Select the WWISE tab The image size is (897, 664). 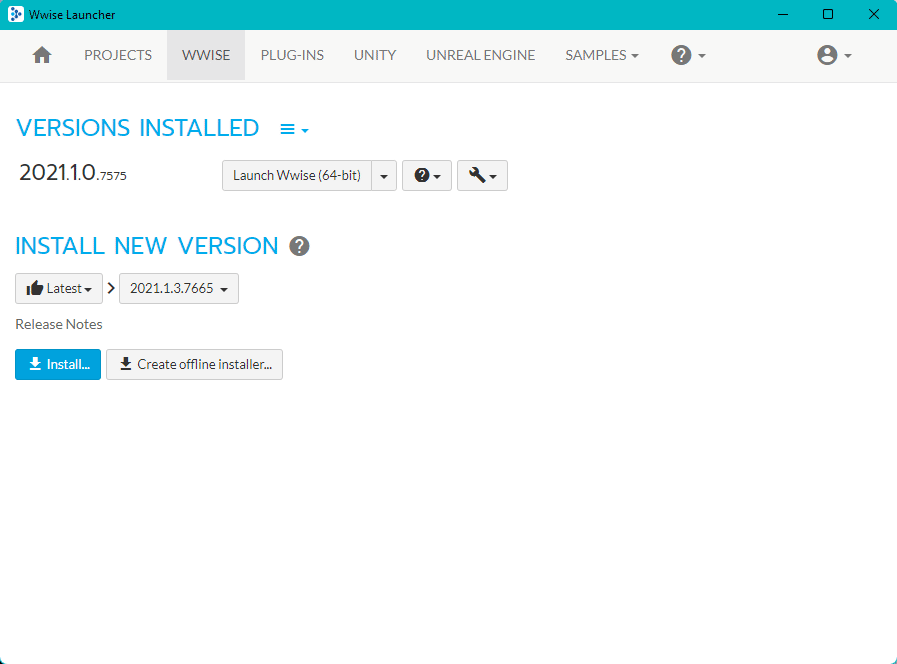[206, 55]
